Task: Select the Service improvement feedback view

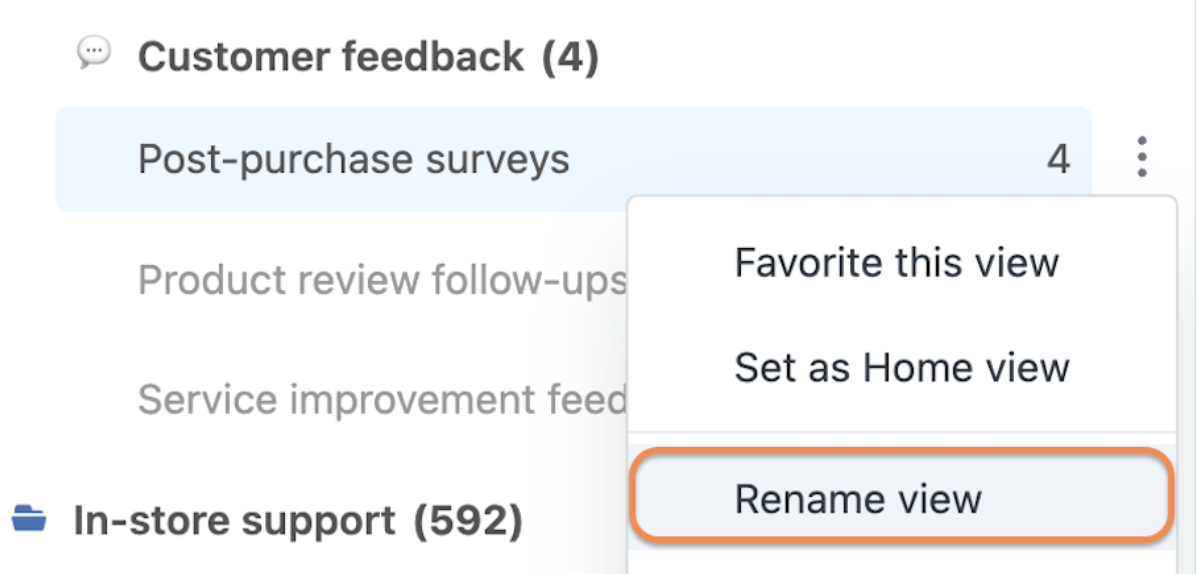Action: tap(382, 399)
